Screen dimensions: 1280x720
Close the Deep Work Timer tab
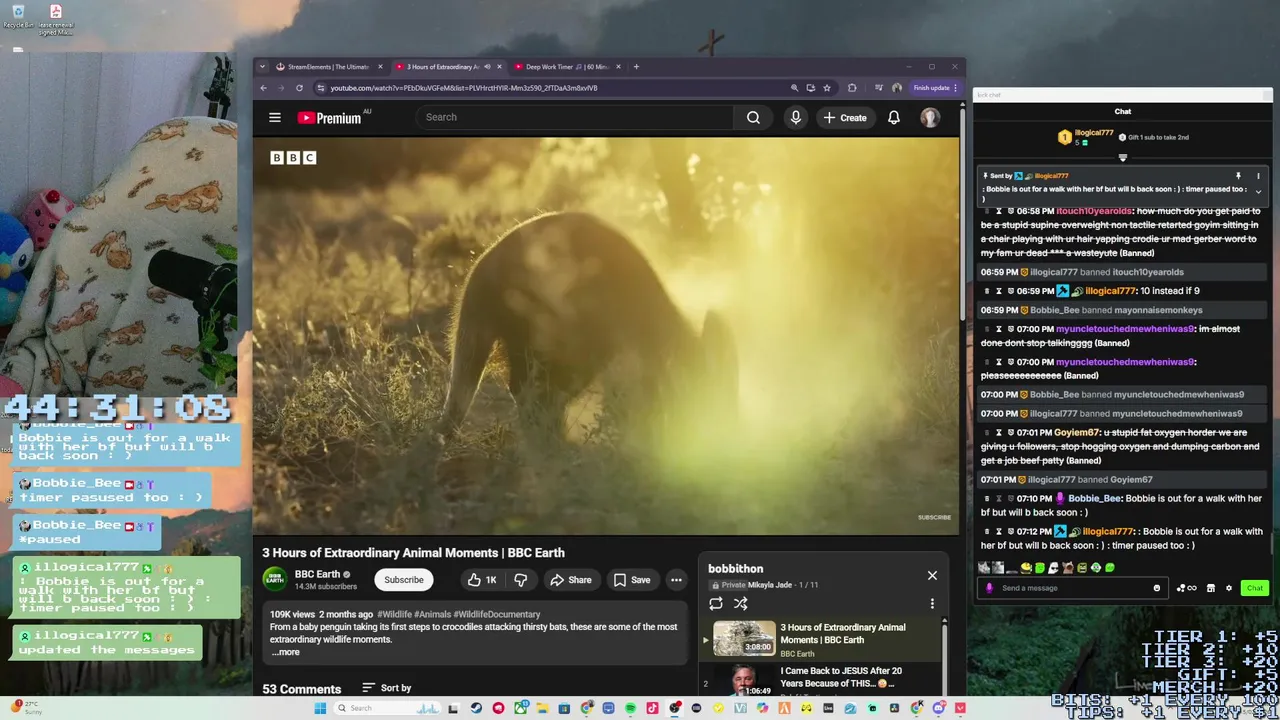tap(618, 67)
